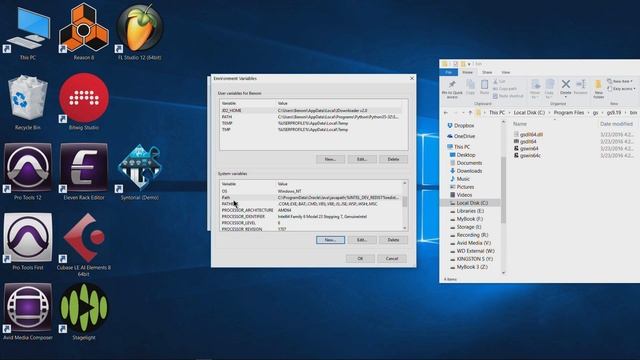Click the Explorer navigation pane scrollbar
Screen dimensions: 640x360
point(503,190)
